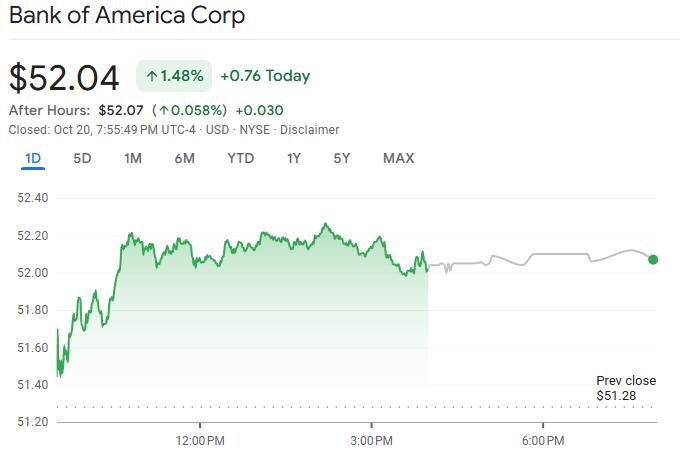Click the 12:00 PM time axis label
Image resolution: width=680 pixels, height=460 pixels.
(200, 440)
